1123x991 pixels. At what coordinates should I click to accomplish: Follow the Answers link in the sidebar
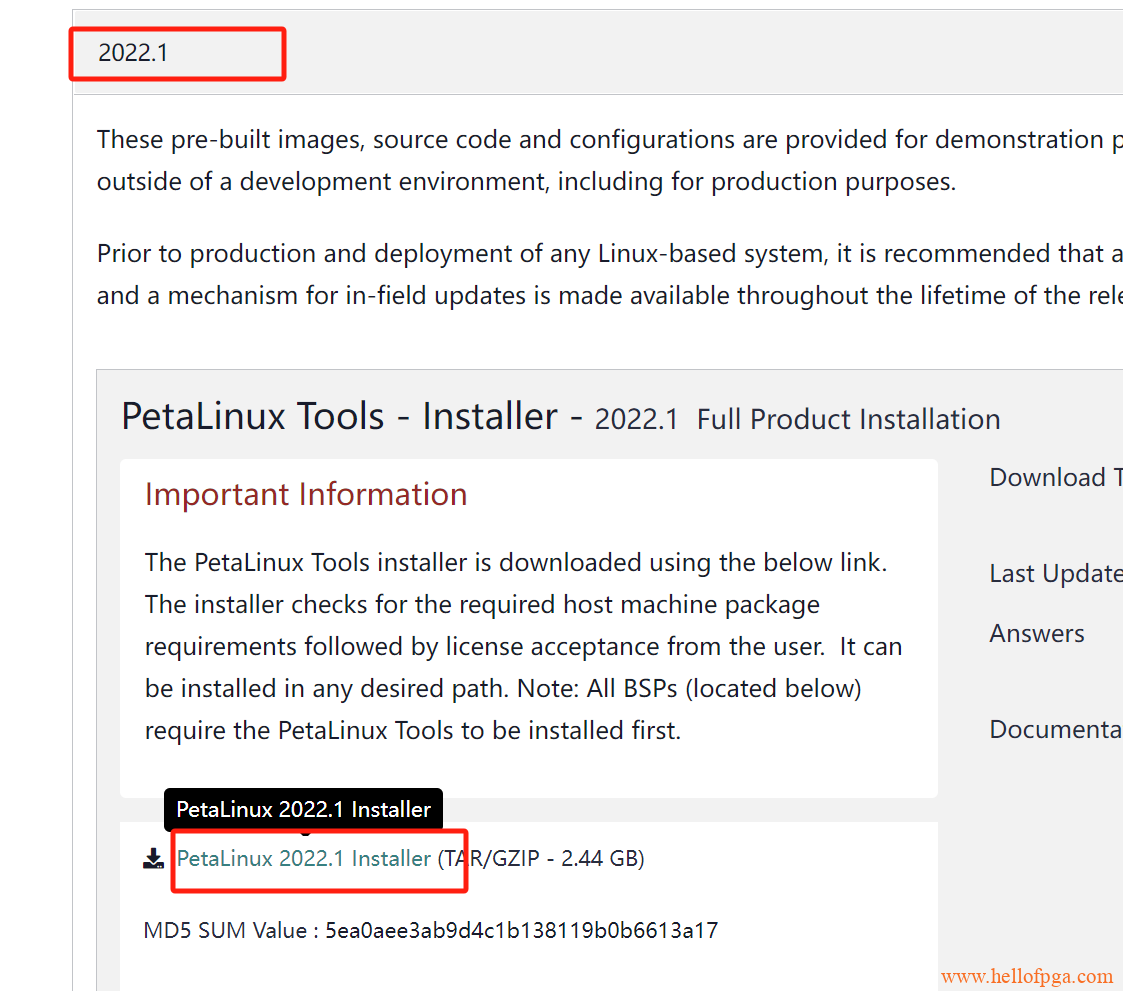(1037, 633)
